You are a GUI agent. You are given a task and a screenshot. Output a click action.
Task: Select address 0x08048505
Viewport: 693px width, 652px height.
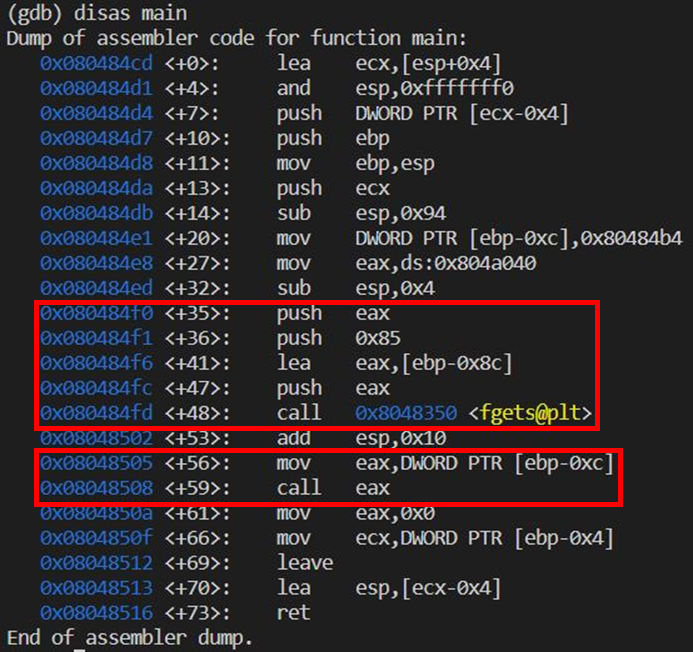[x=96, y=463]
